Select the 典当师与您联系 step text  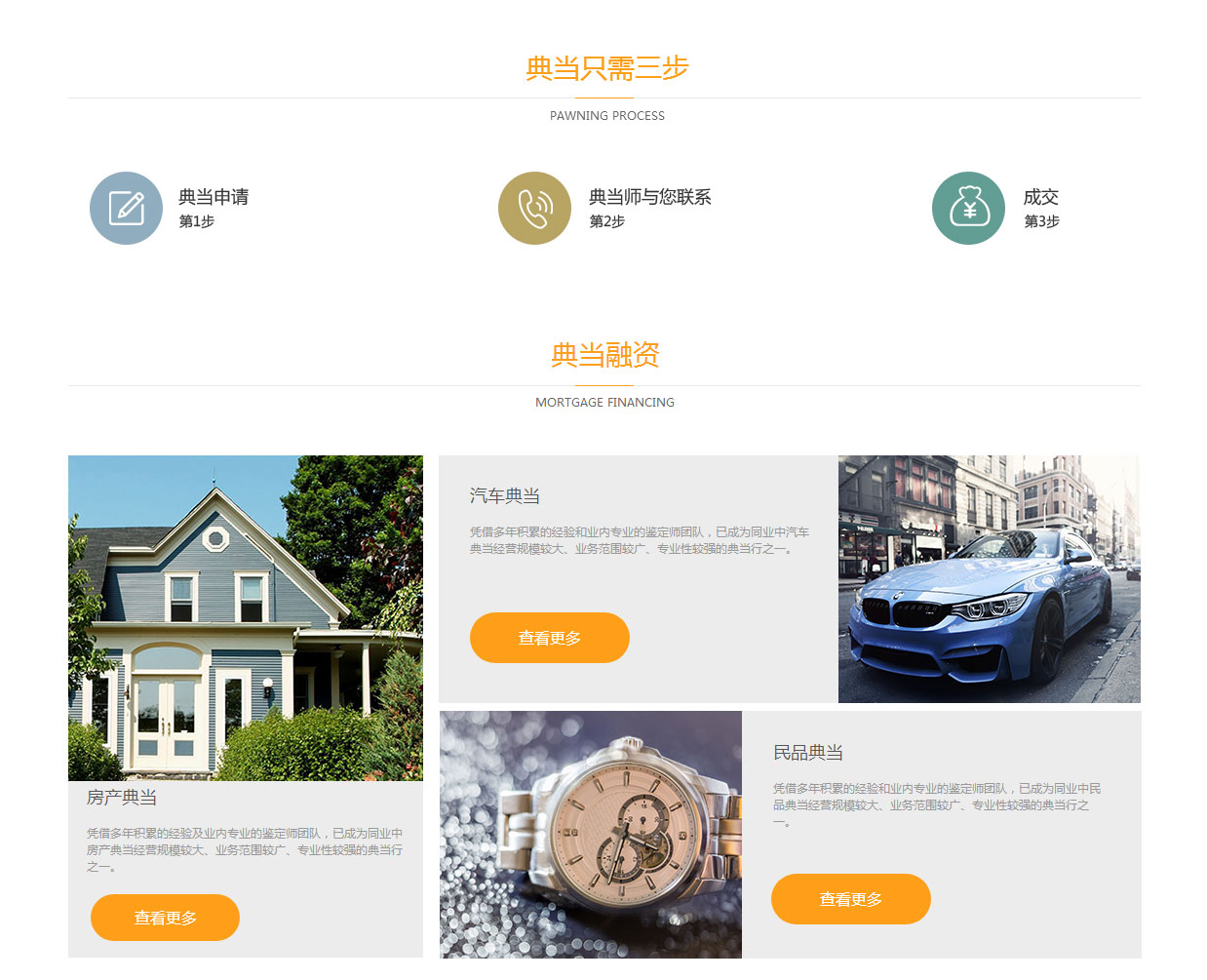tap(650, 197)
